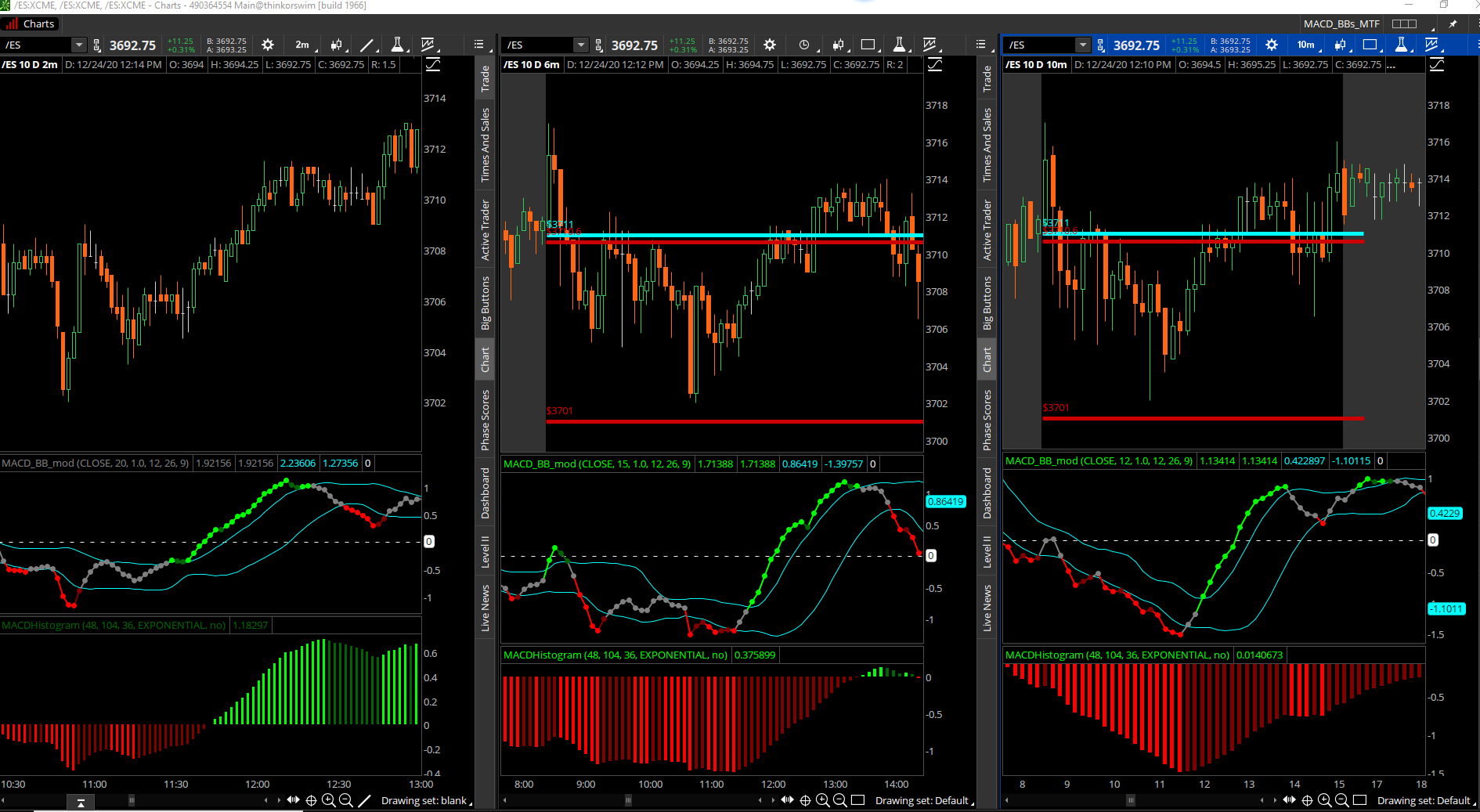
Task: Open chart settings gear in left chart
Action: click(x=268, y=45)
